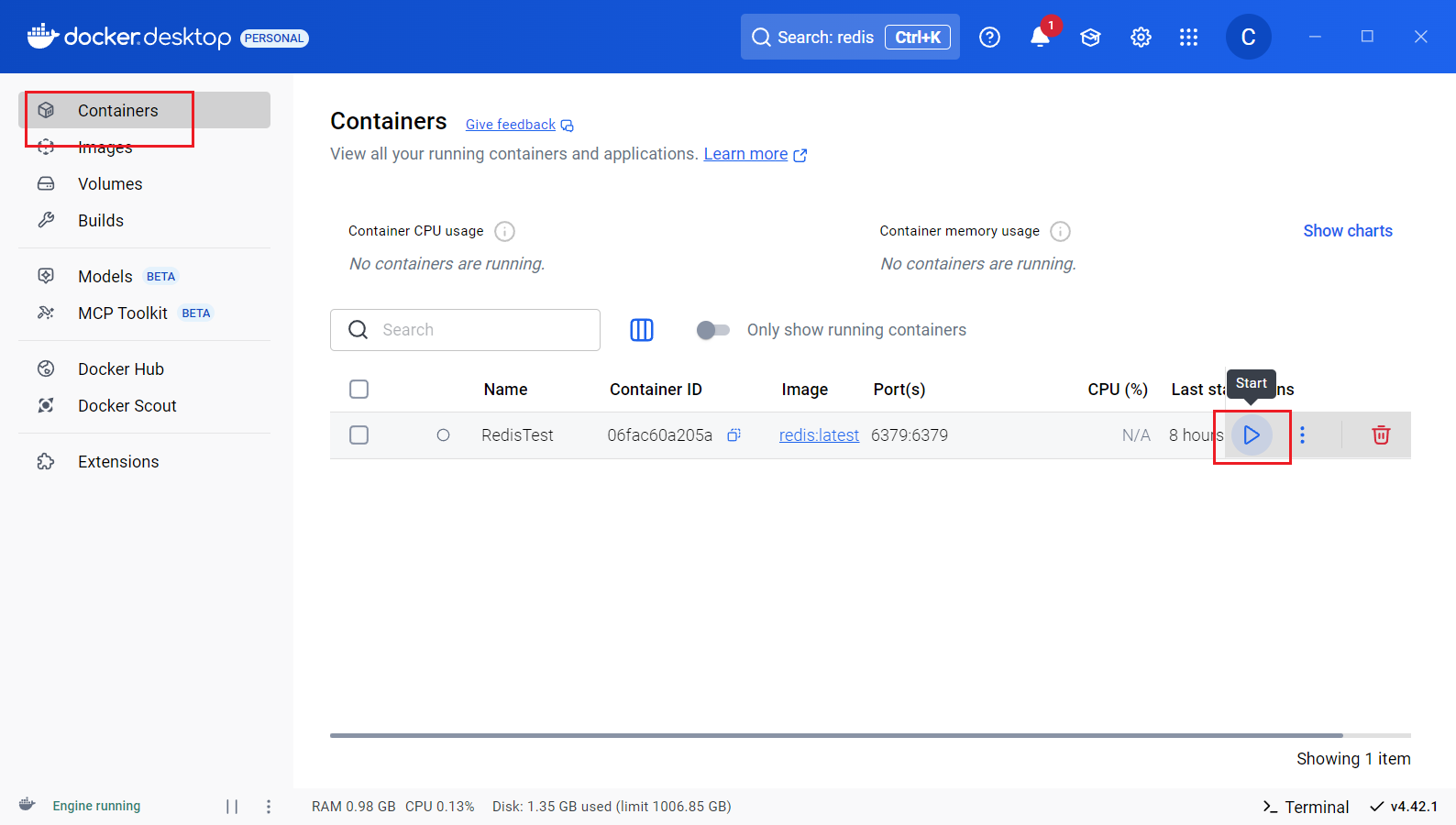The height and width of the screenshot is (825, 1456).
Task: Open Extensions in sidebar
Action: [x=144, y=461]
